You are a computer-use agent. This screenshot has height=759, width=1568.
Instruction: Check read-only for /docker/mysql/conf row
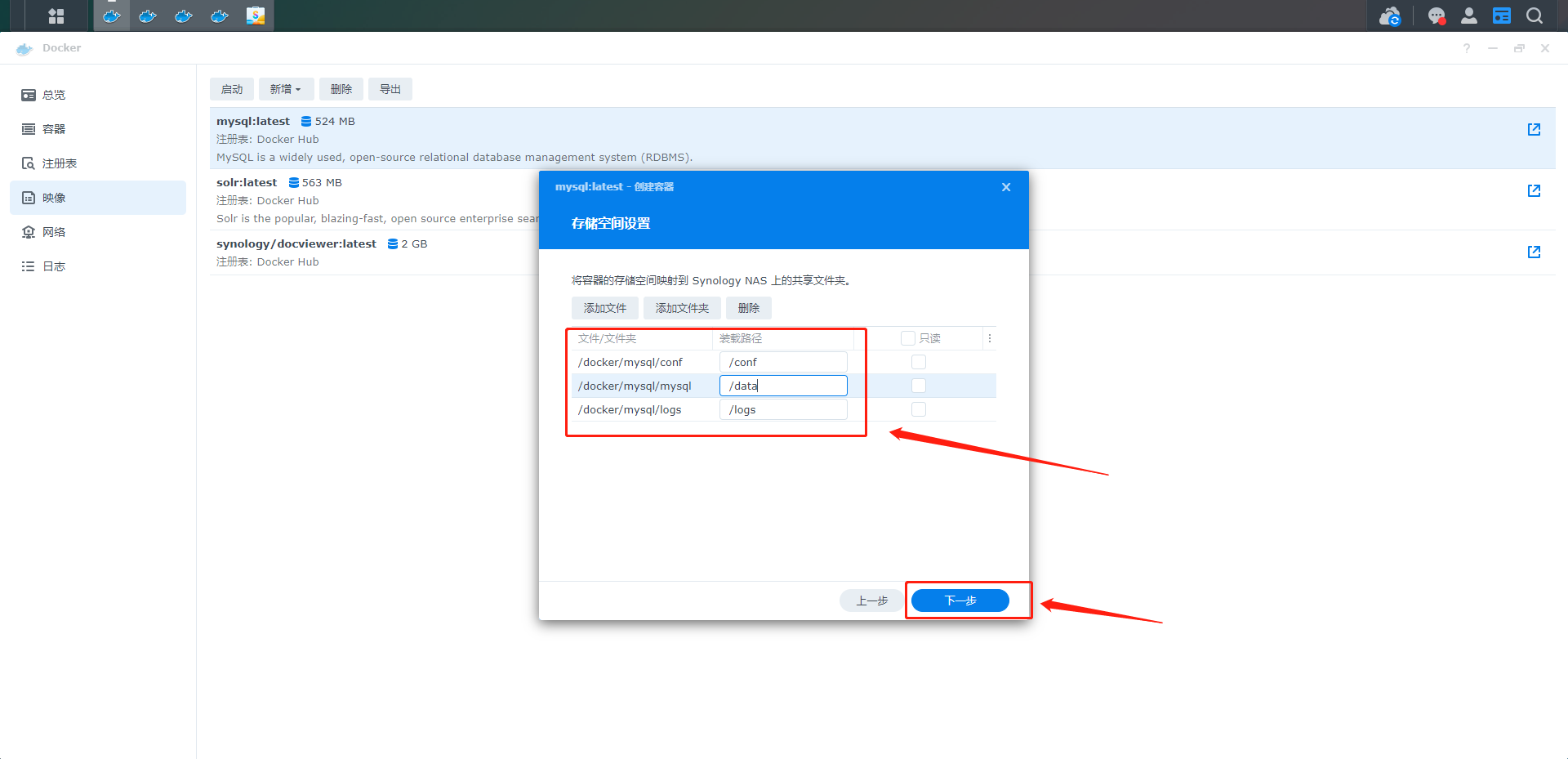(x=919, y=362)
